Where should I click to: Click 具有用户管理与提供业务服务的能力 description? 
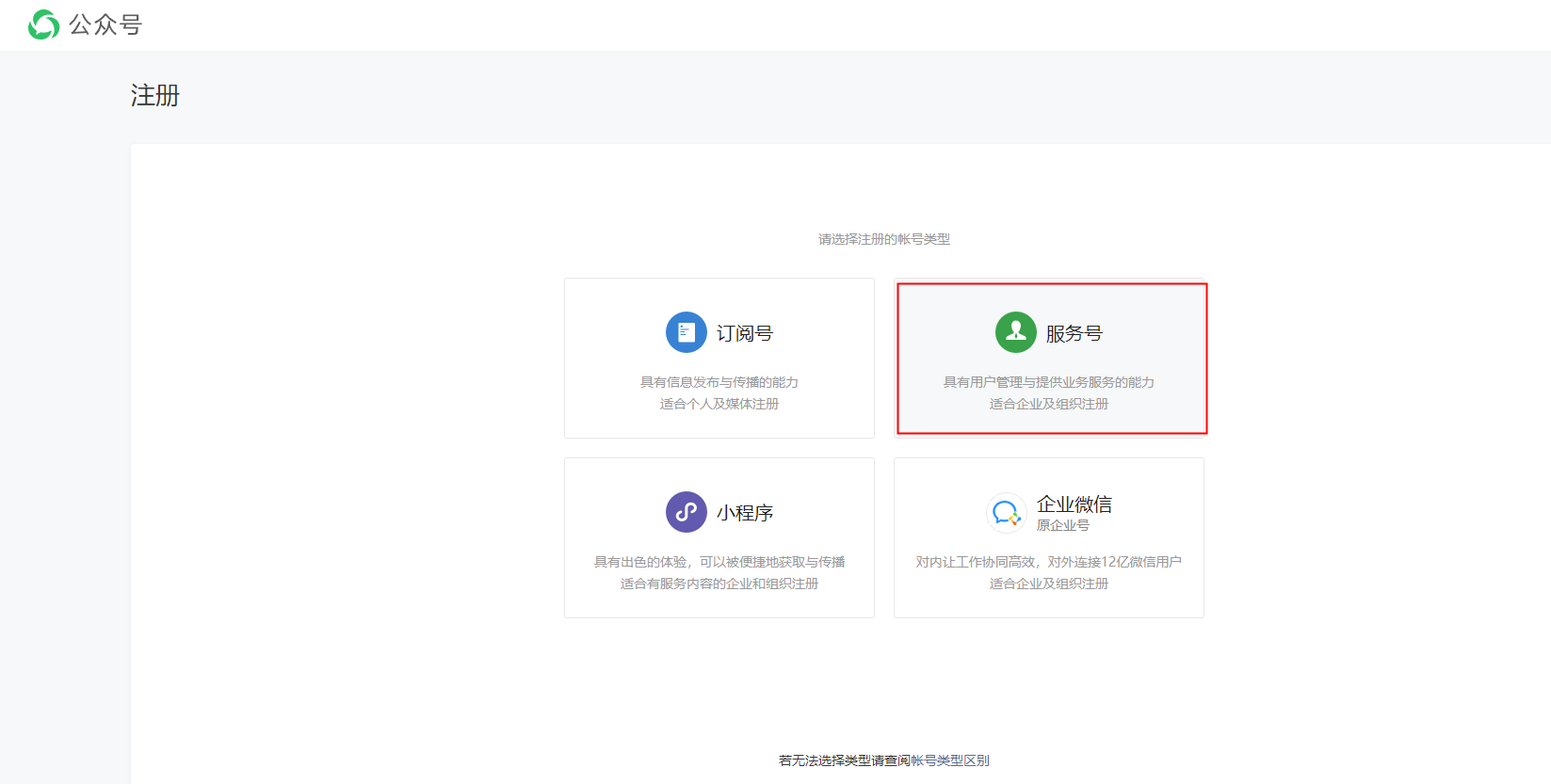point(1049,382)
